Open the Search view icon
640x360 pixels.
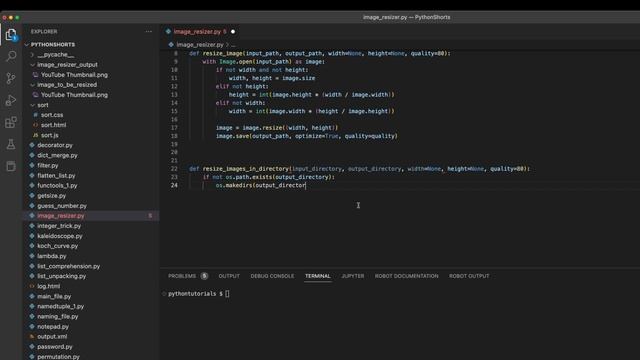click(11, 56)
